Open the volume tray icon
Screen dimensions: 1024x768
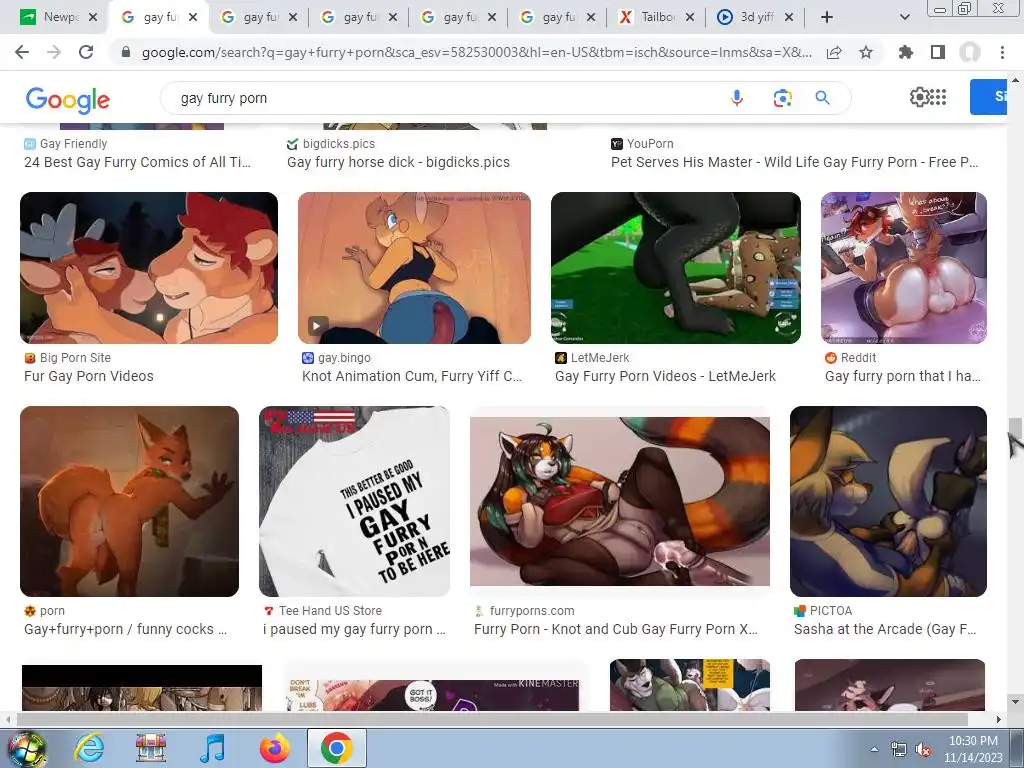923,750
